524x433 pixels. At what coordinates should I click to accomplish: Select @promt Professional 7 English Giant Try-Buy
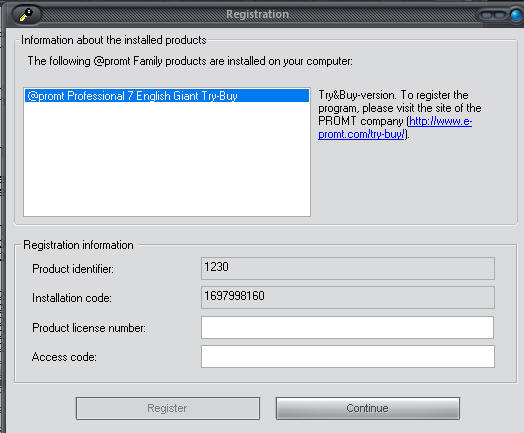167,96
